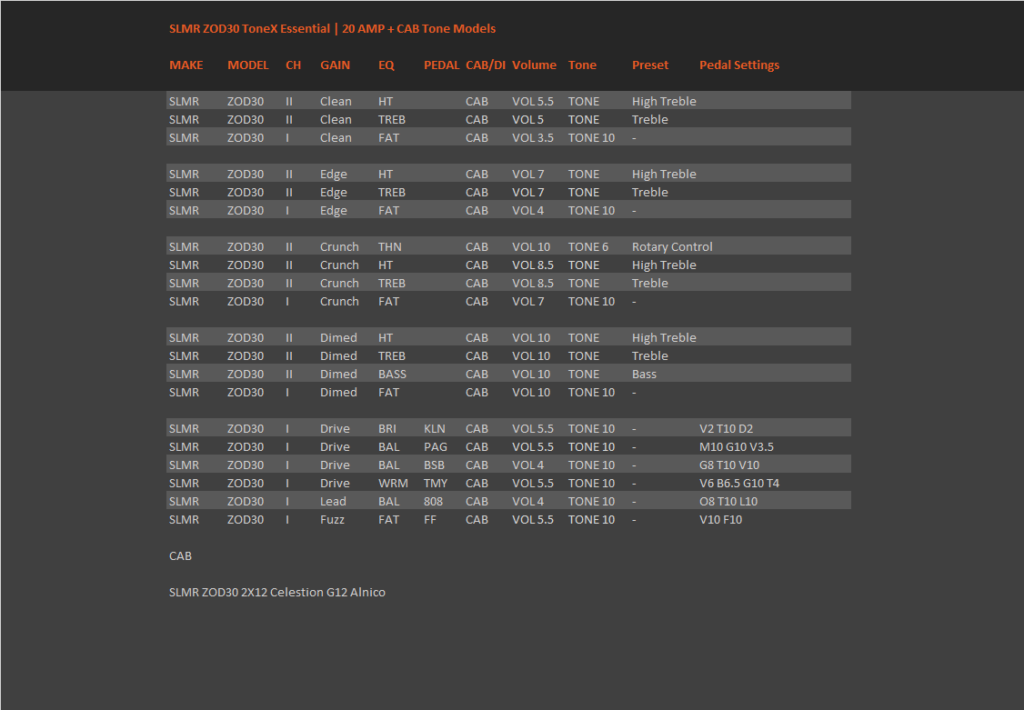1024x710 pixels.
Task: Select FAT in the Dimed channel I row
Action: 389,393
